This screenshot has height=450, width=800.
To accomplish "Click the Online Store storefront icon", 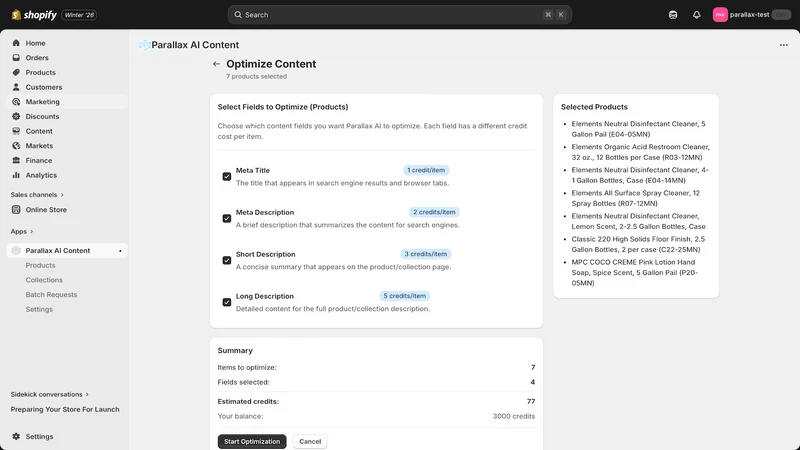I will click(x=16, y=210).
